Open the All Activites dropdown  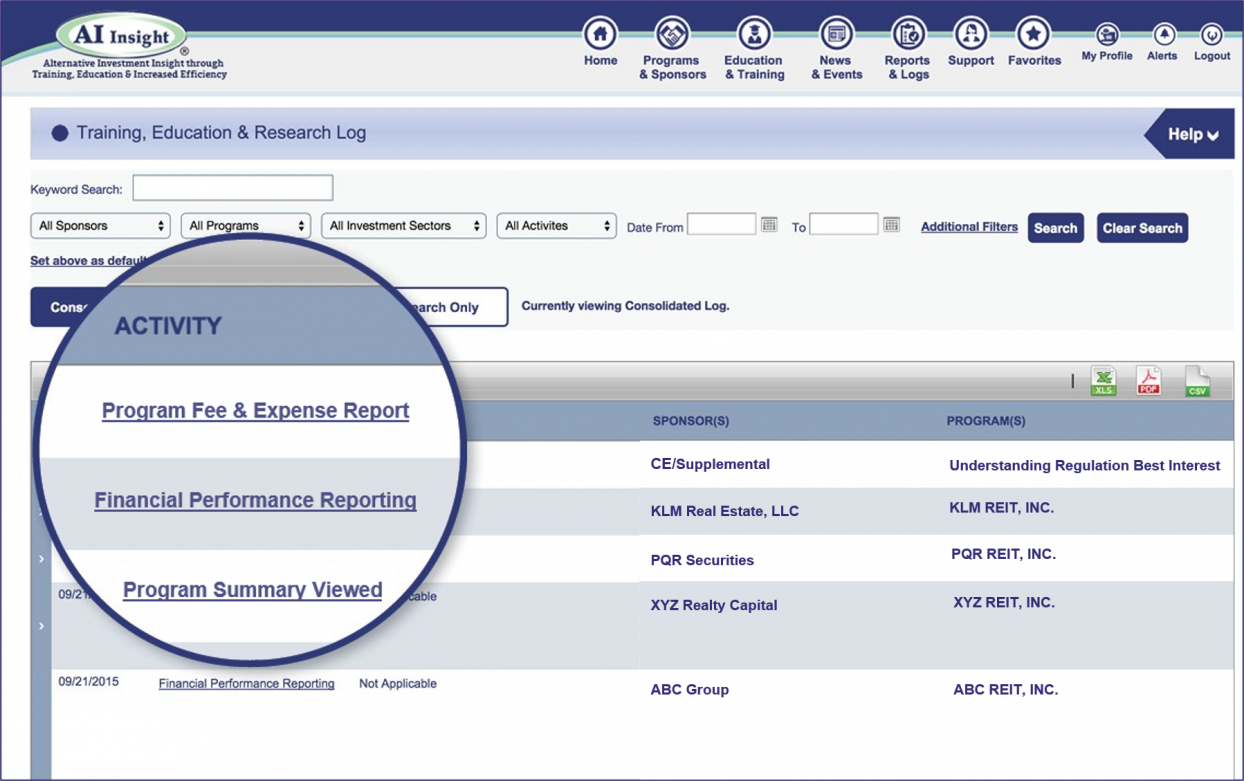(556, 226)
